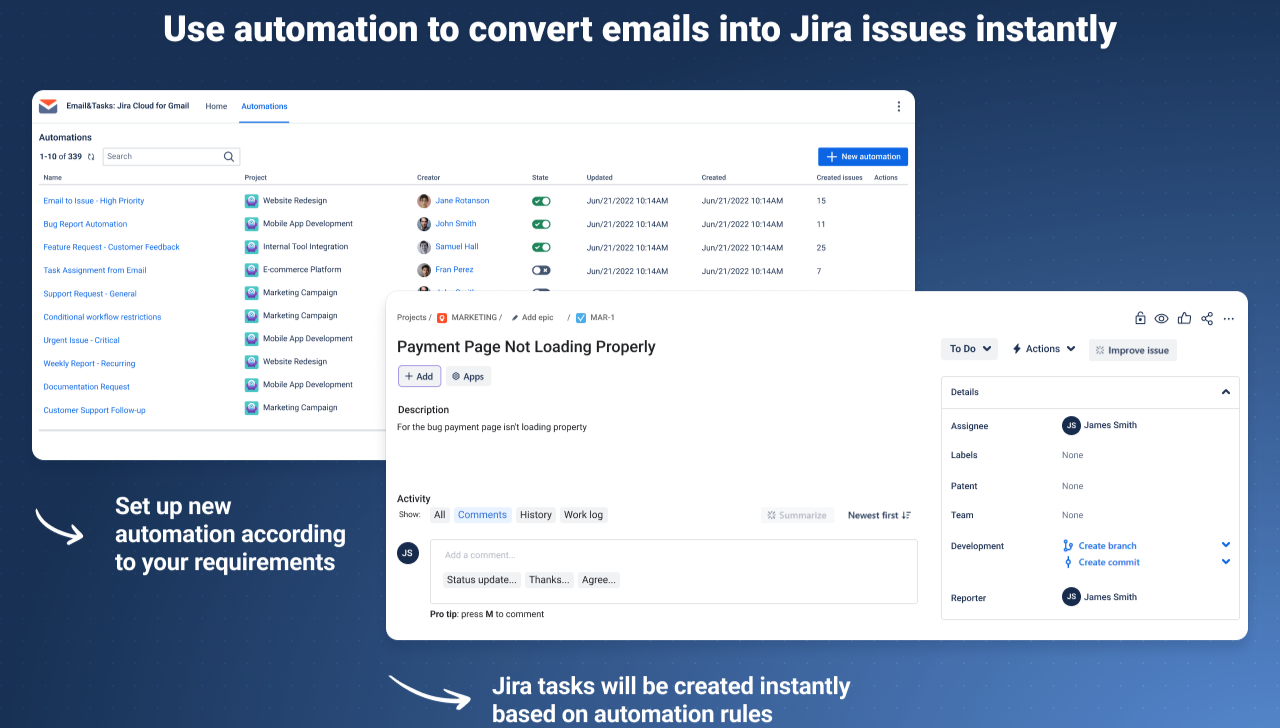Open the Actions dropdown
1280x728 pixels.
point(1043,349)
